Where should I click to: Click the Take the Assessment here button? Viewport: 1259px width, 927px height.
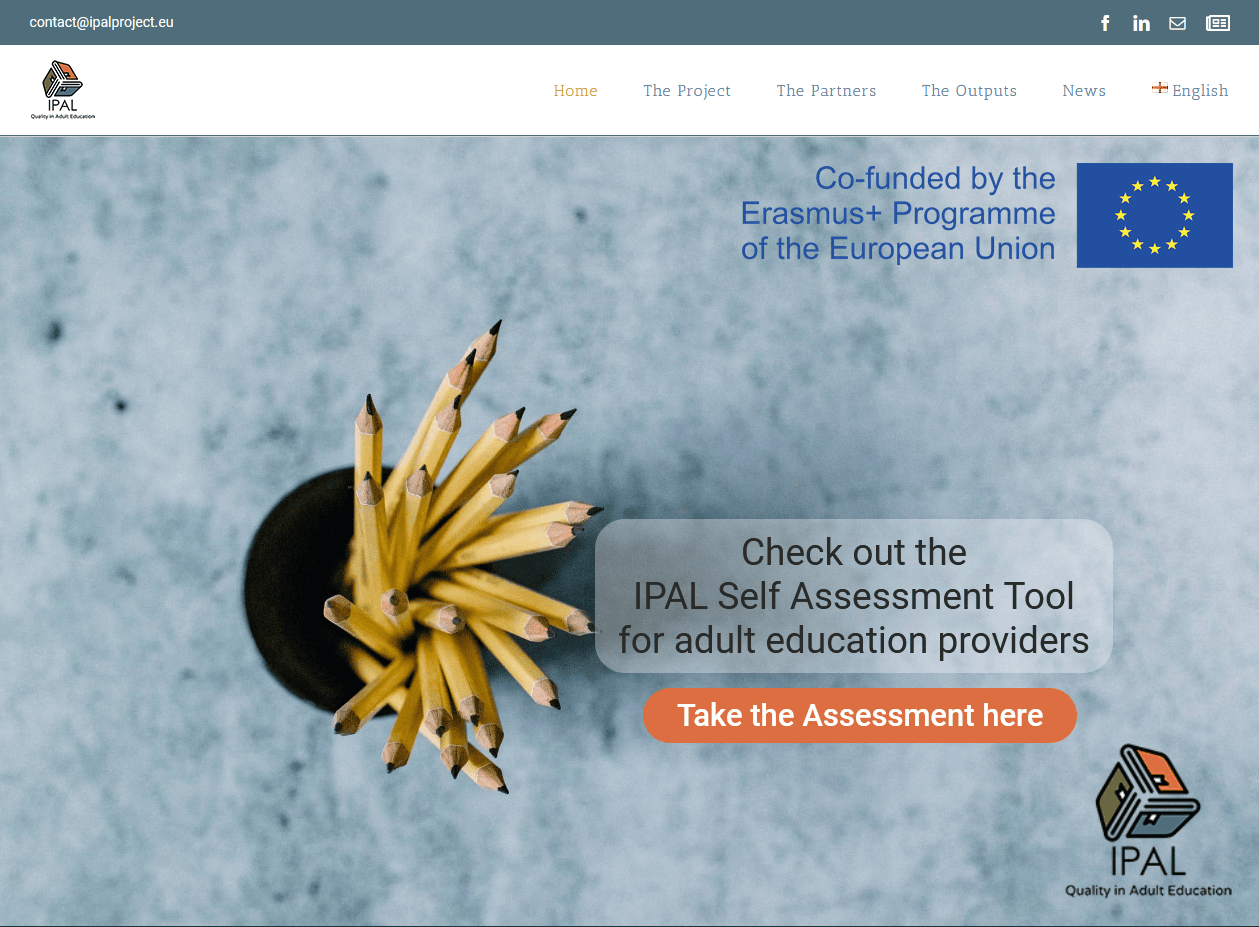860,715
